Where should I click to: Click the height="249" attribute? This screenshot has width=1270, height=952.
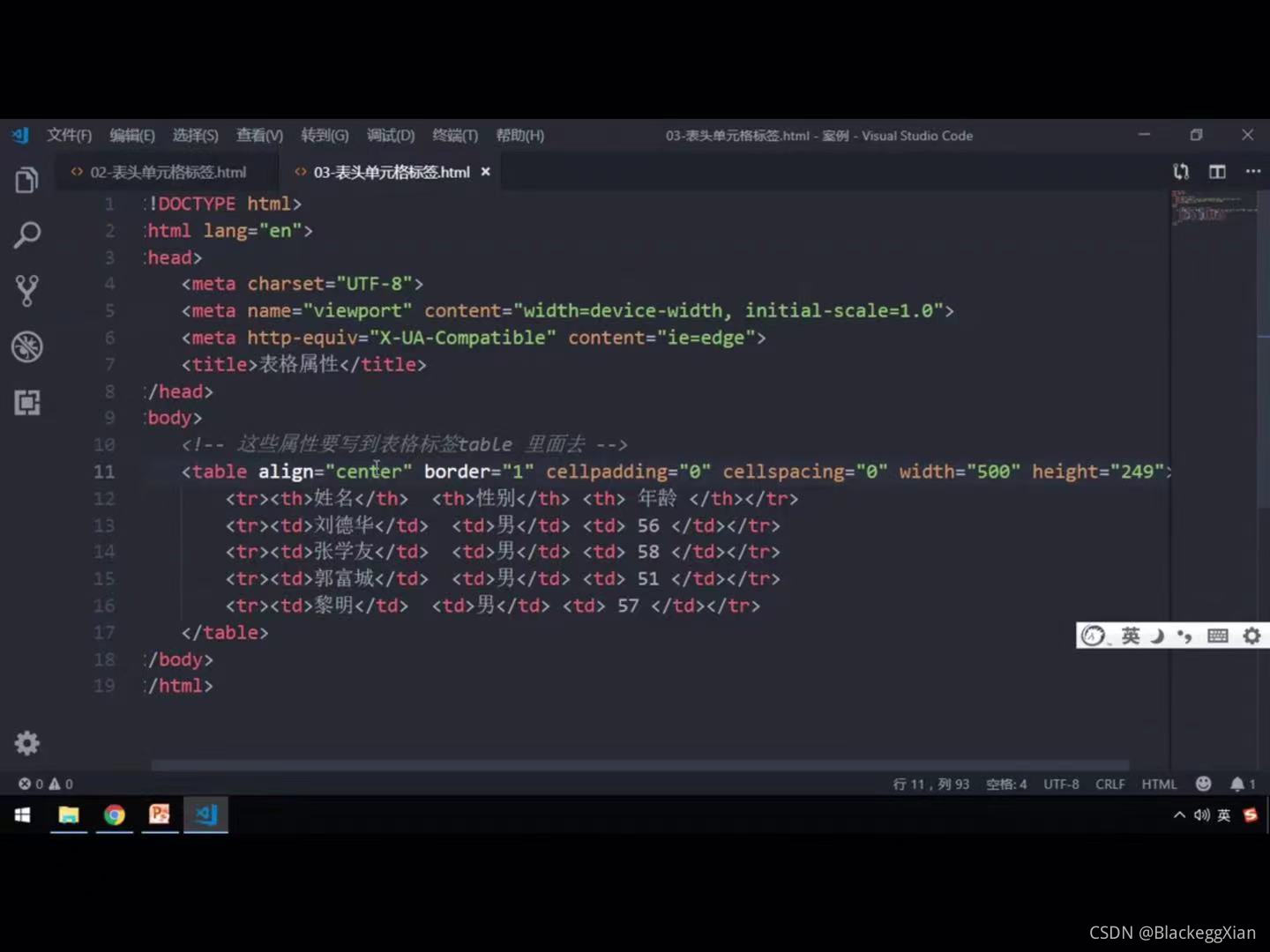click(x=1098, y=472)
